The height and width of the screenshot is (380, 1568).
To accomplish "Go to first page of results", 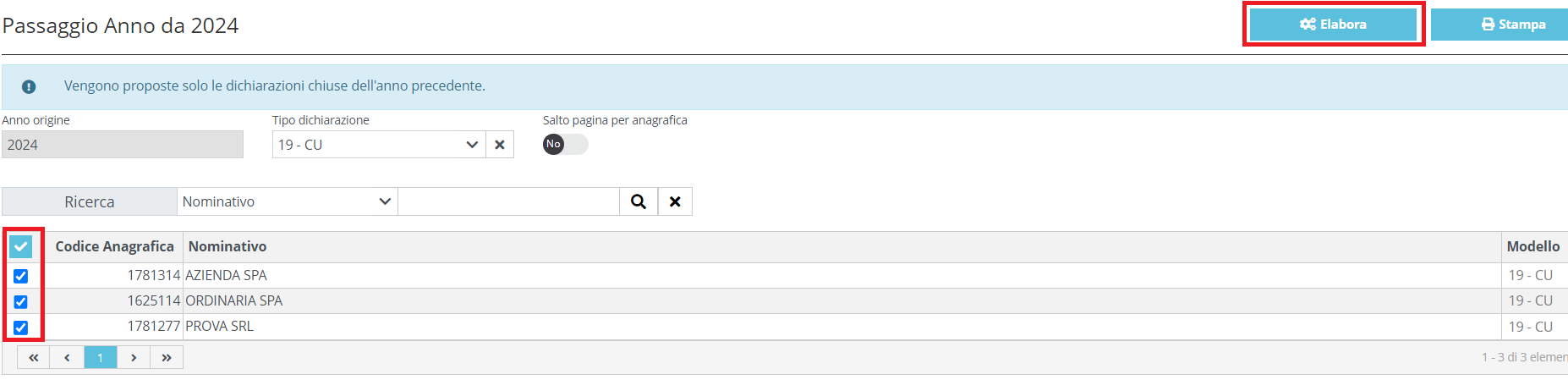I will (33, 357).
